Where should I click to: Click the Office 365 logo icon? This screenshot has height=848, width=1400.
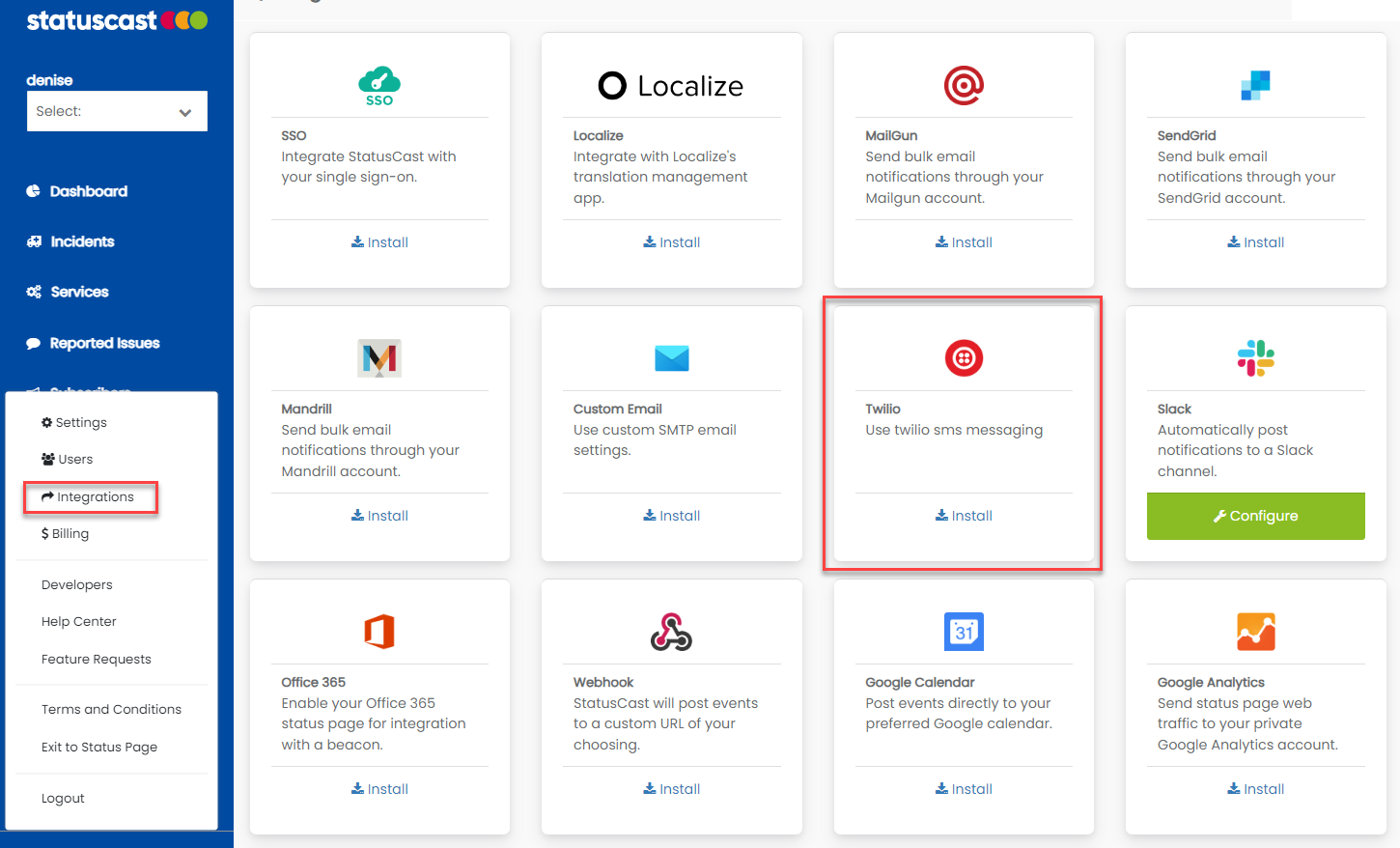pos(379,632)
